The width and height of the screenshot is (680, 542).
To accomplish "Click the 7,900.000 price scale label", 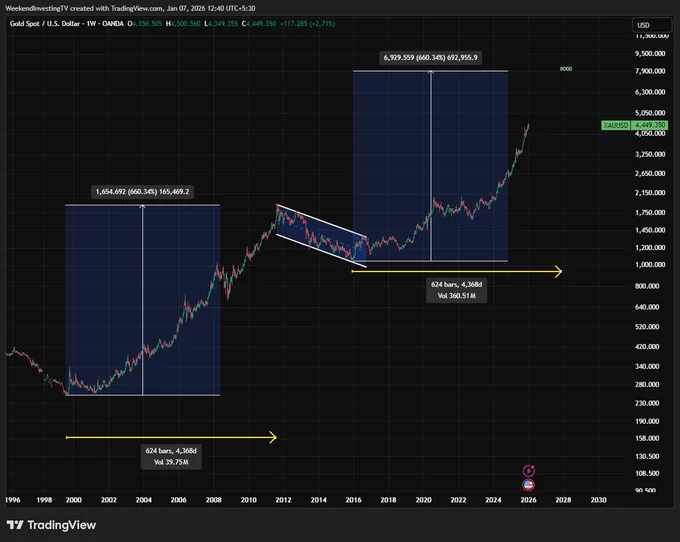I will coord(650,71).
